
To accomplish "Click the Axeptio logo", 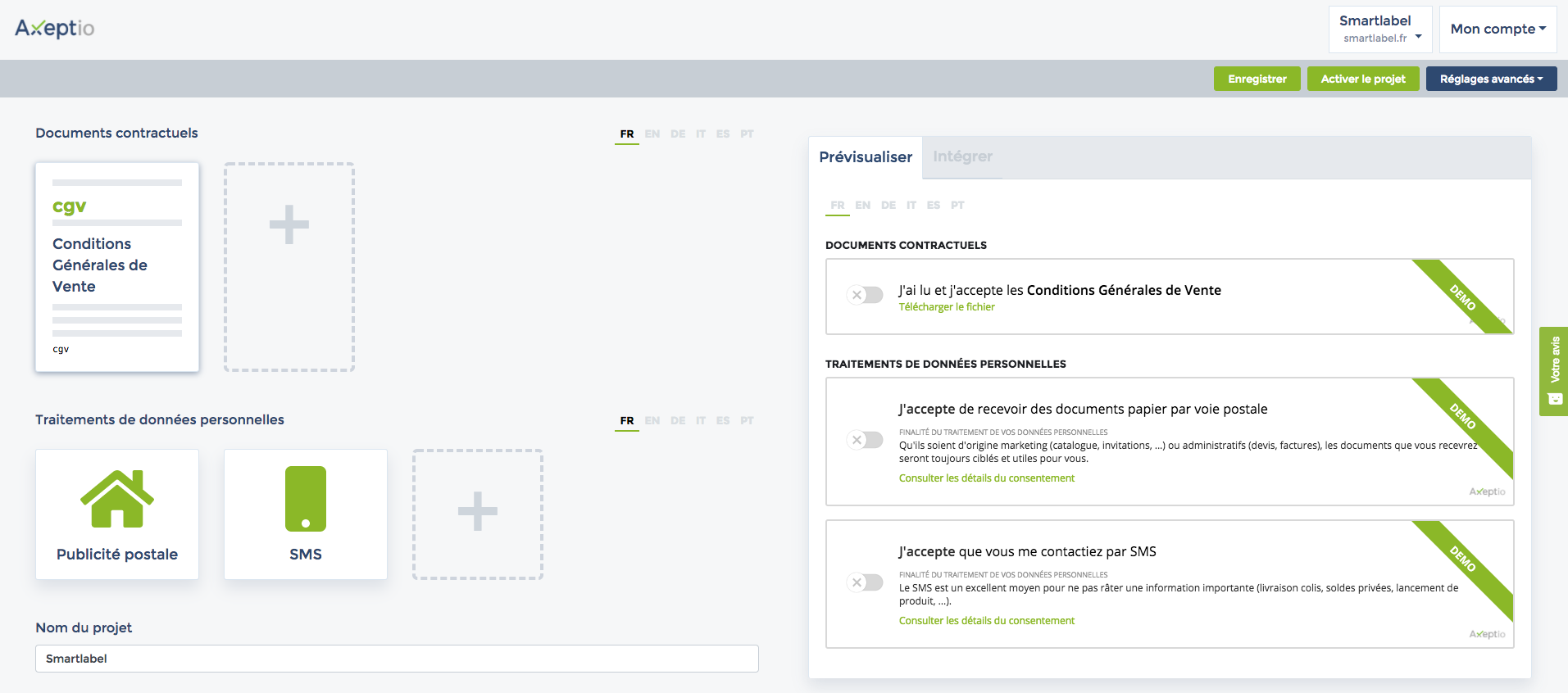I will click(x=55, y=28).
